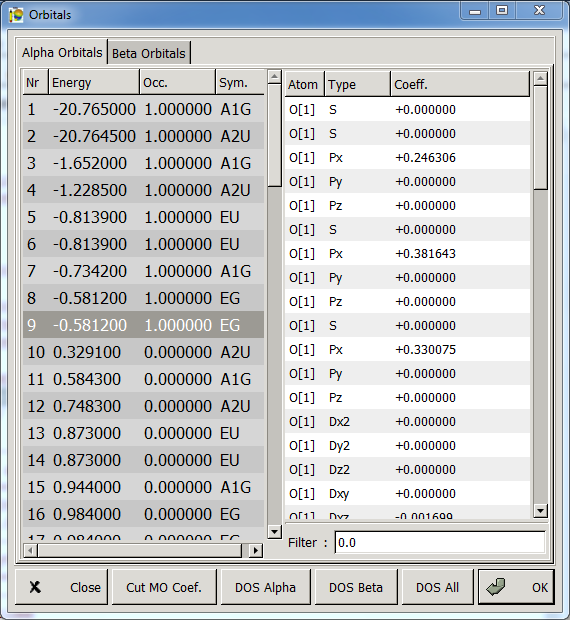The image size is (570, 620).
Task: Click the Close button with X icon
Action: [x=61, y=587]
